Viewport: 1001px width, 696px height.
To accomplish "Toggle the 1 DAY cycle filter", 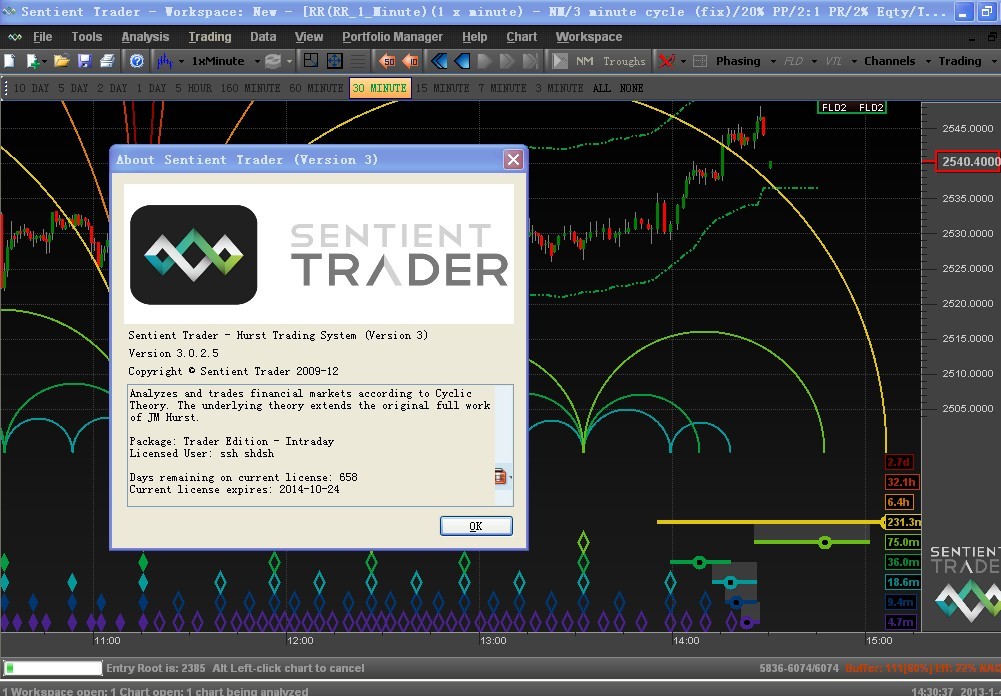I will click(x=151, y=88).
